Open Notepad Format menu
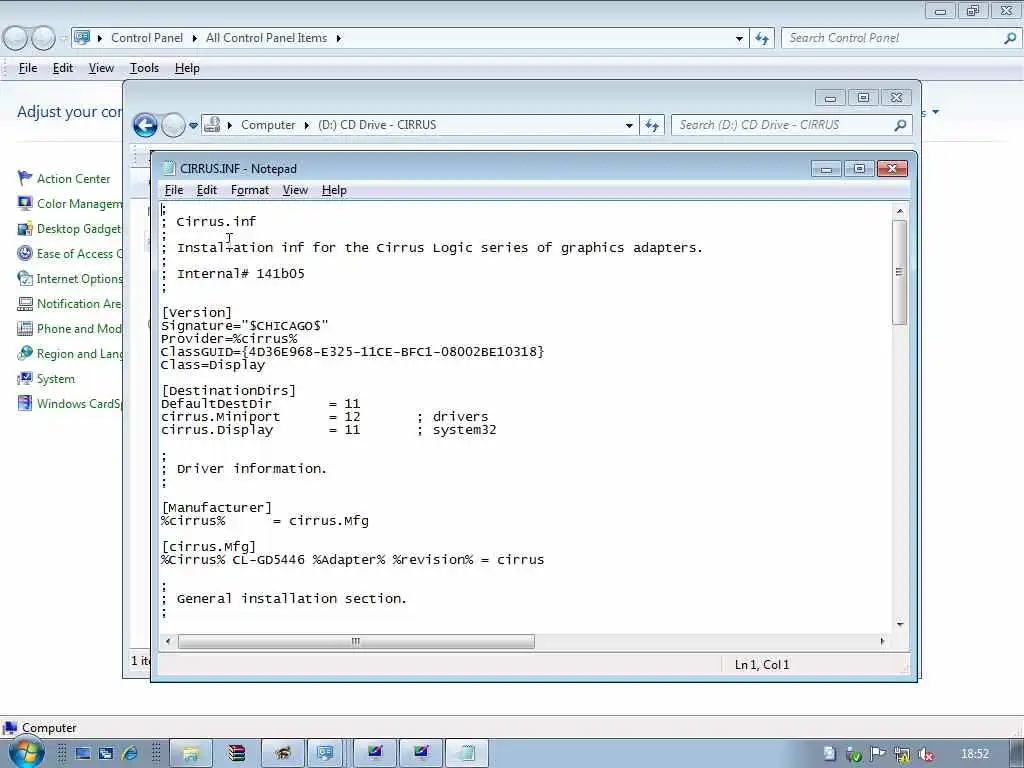Viewport: 1024px width, 768px height. tap(250, 190)
